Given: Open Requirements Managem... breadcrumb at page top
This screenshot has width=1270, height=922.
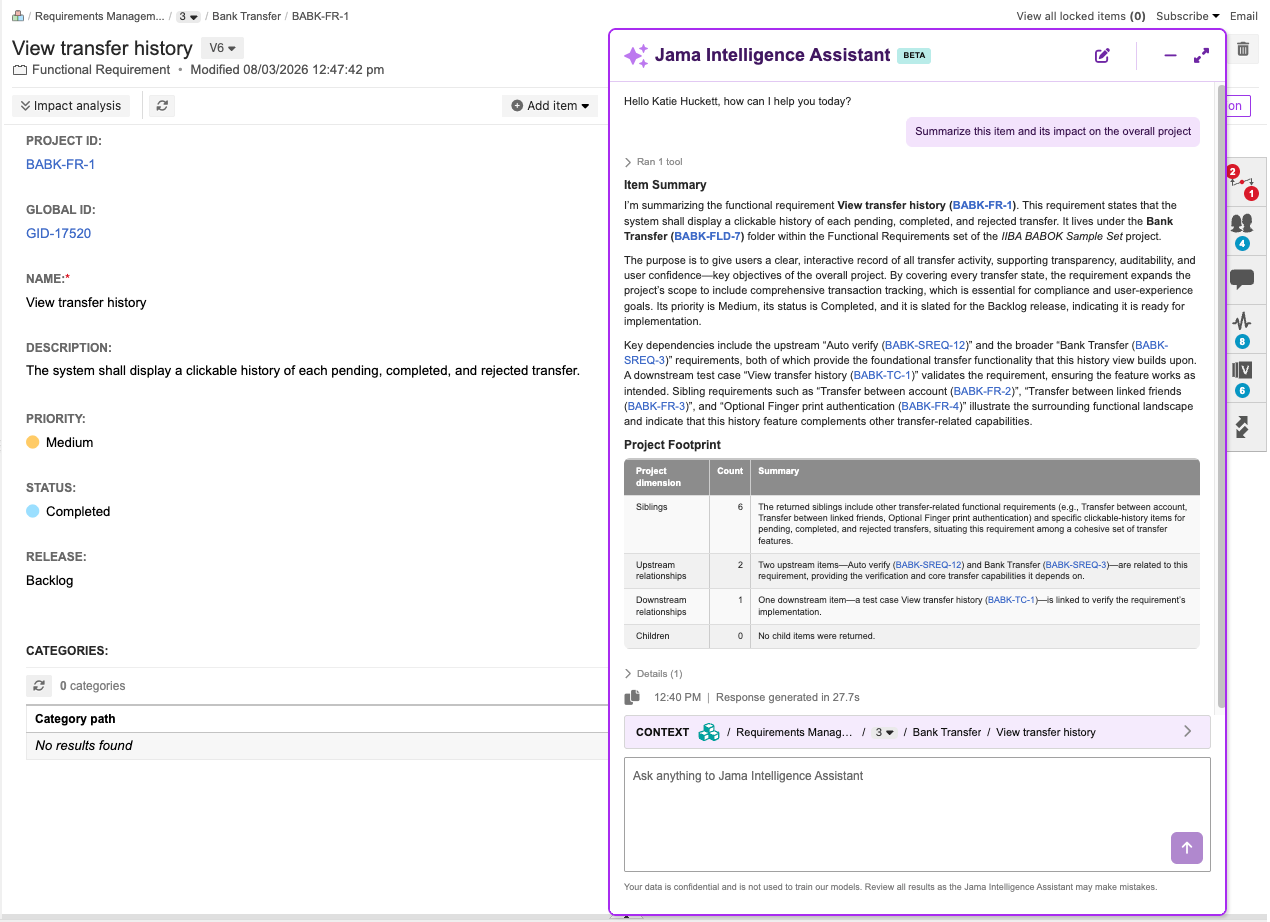Looking at the screenshot, I should [100, 16].
